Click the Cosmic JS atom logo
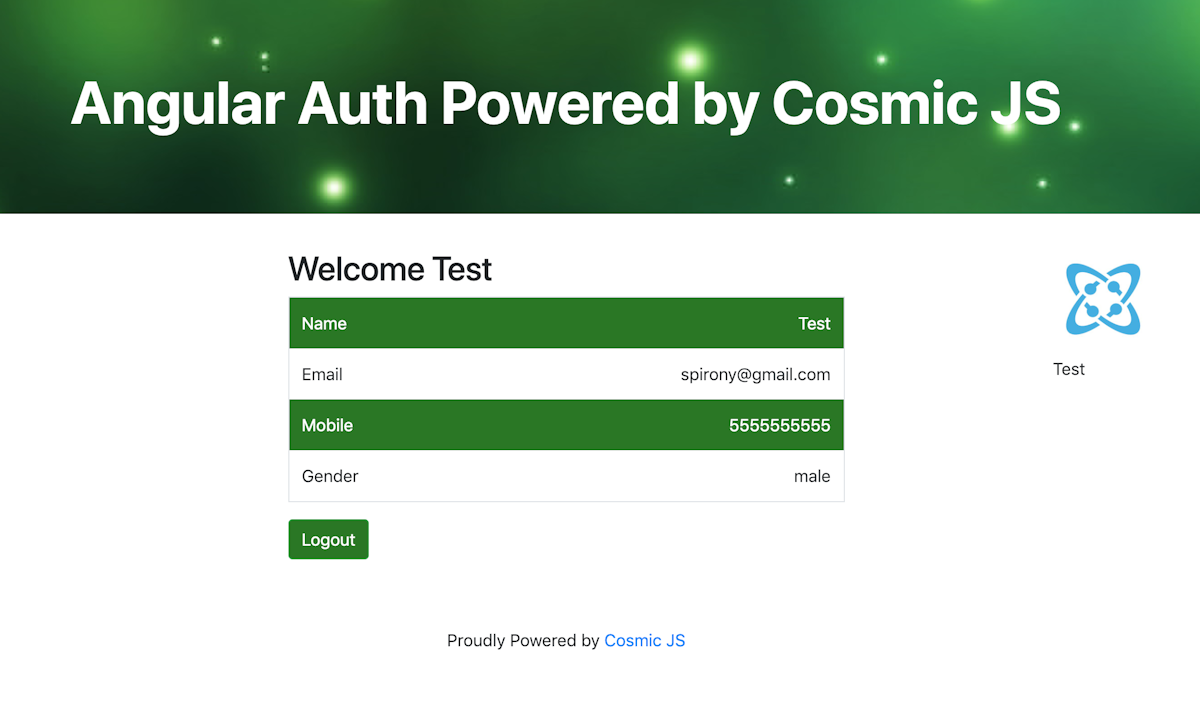Image resolution: width=1200 pixels, height=728 pixels. (1102, 299)
